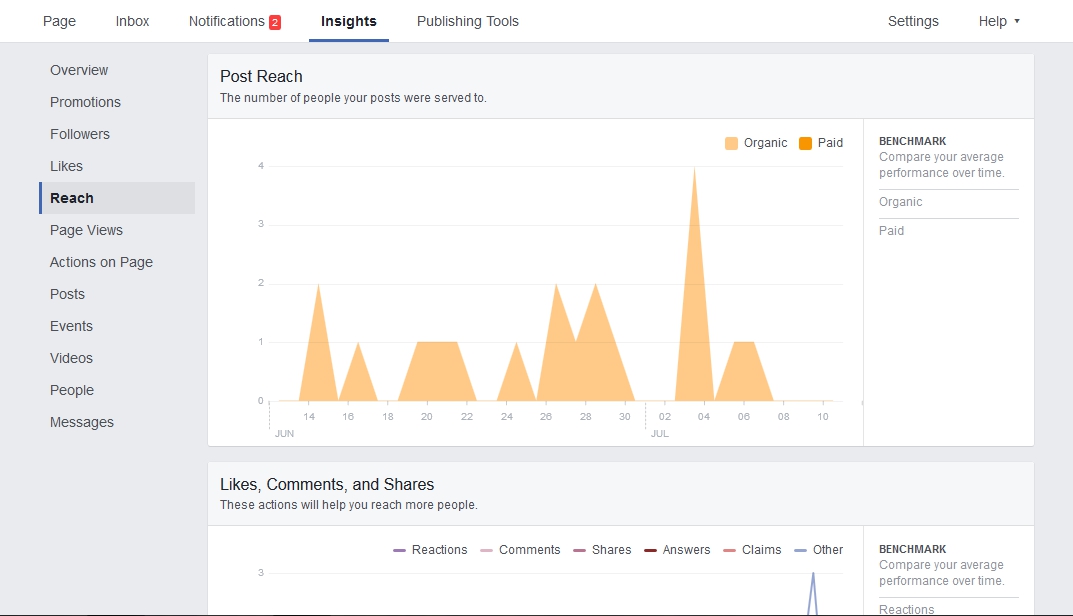View the Videos insights

[71, 358]
